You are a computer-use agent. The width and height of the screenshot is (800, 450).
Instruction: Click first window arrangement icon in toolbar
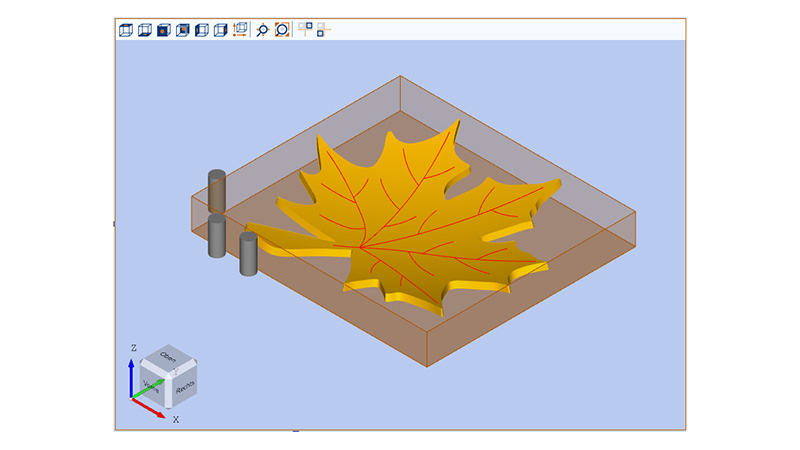(x=306, y=27)
